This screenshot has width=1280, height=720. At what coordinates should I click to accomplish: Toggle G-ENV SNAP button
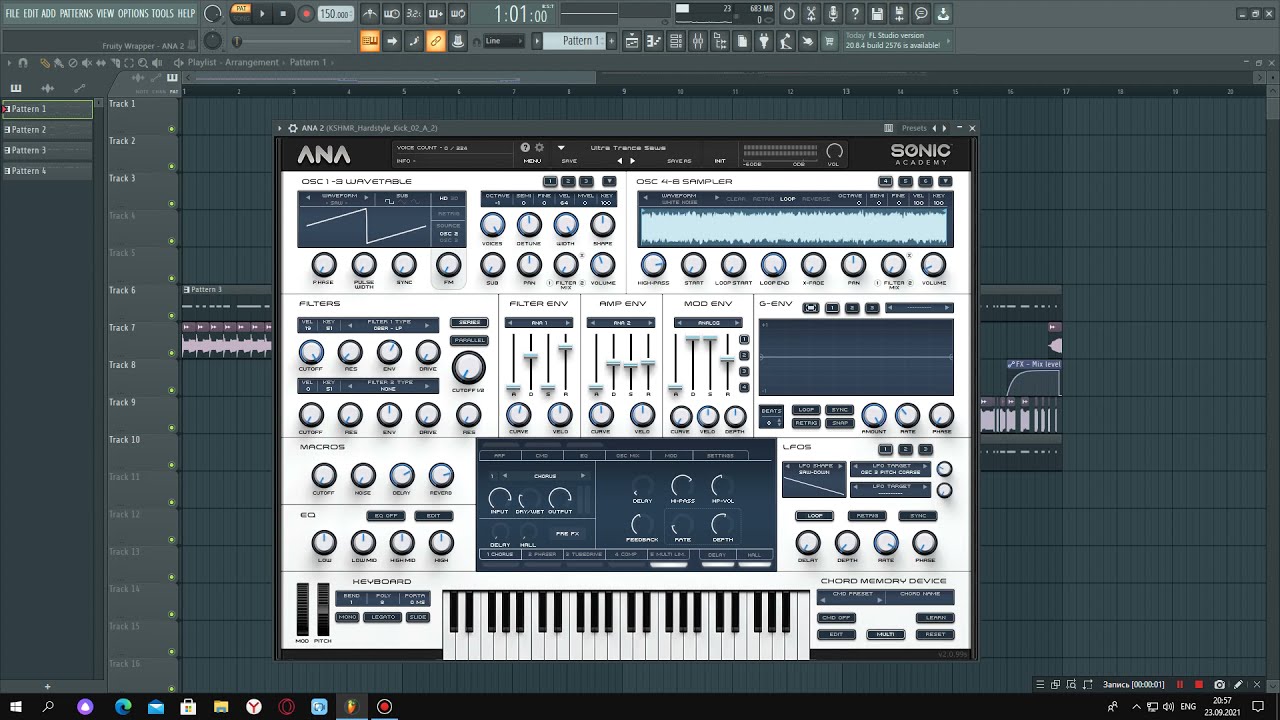coord(840,423)
